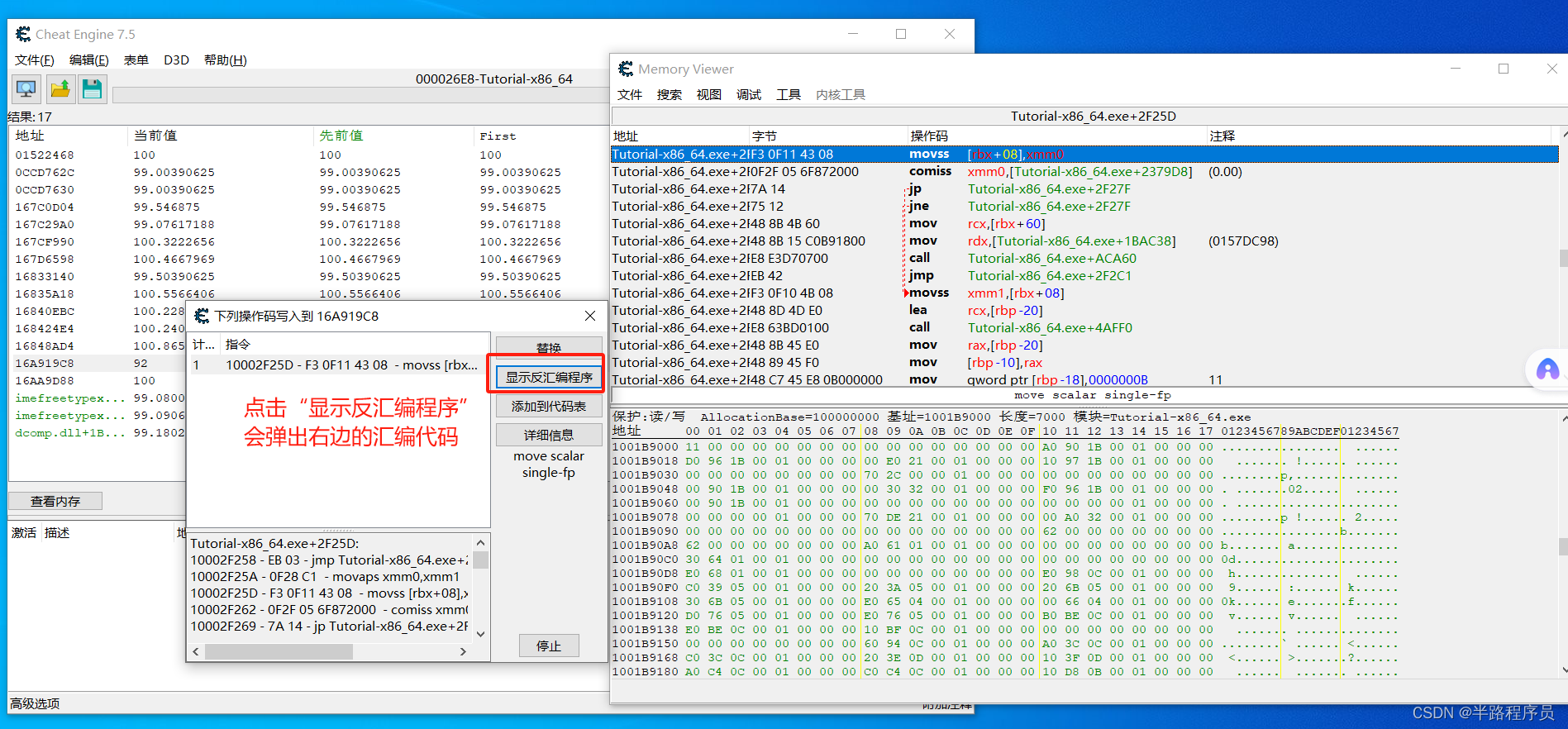
Task: Click the 显示反汇编程序 button
Action: click(x=549, y=377)
